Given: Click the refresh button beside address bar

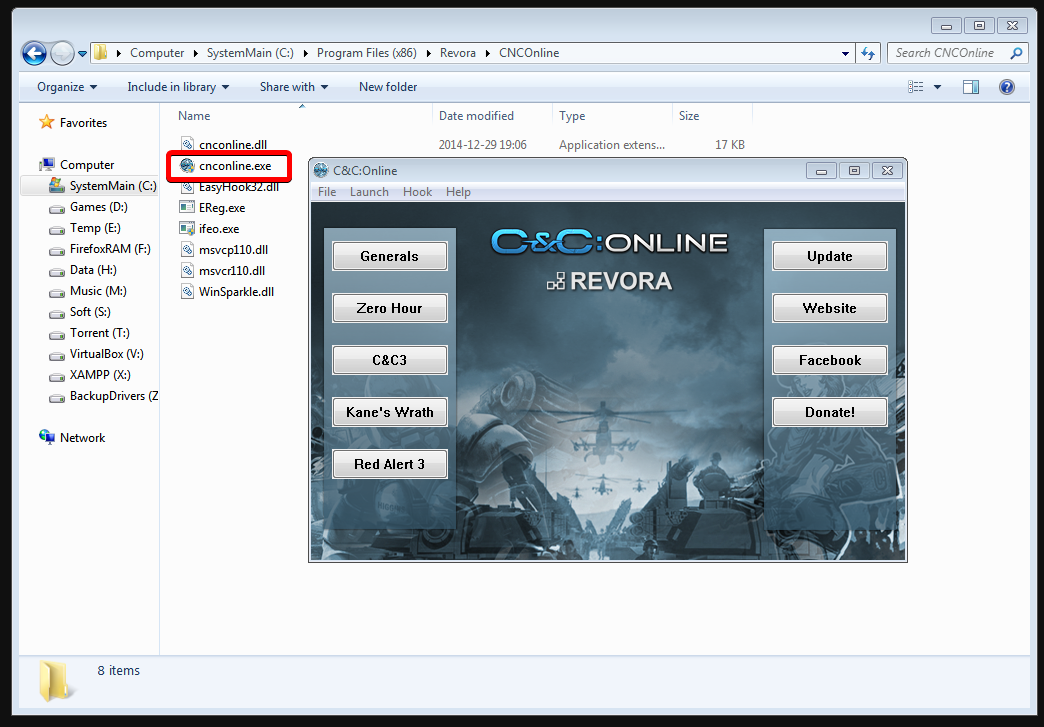Looking at the screenshot, I should tap(868, 53).
